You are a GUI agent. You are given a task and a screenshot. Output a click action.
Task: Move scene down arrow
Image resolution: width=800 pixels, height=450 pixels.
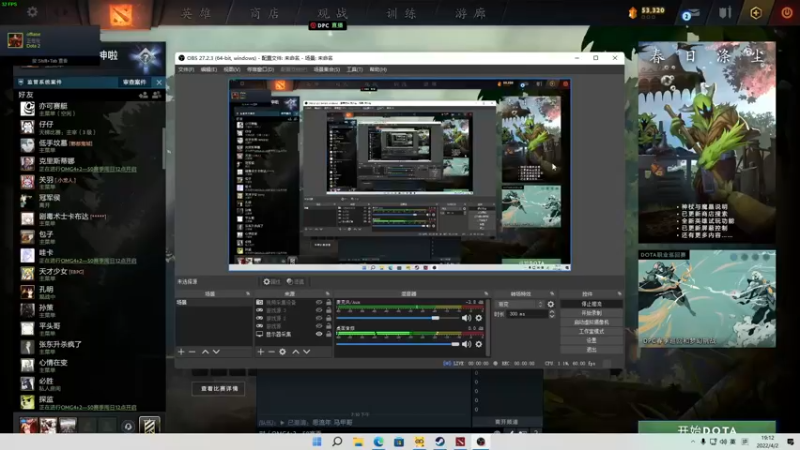pyautogui.click(x=216, y=352)
